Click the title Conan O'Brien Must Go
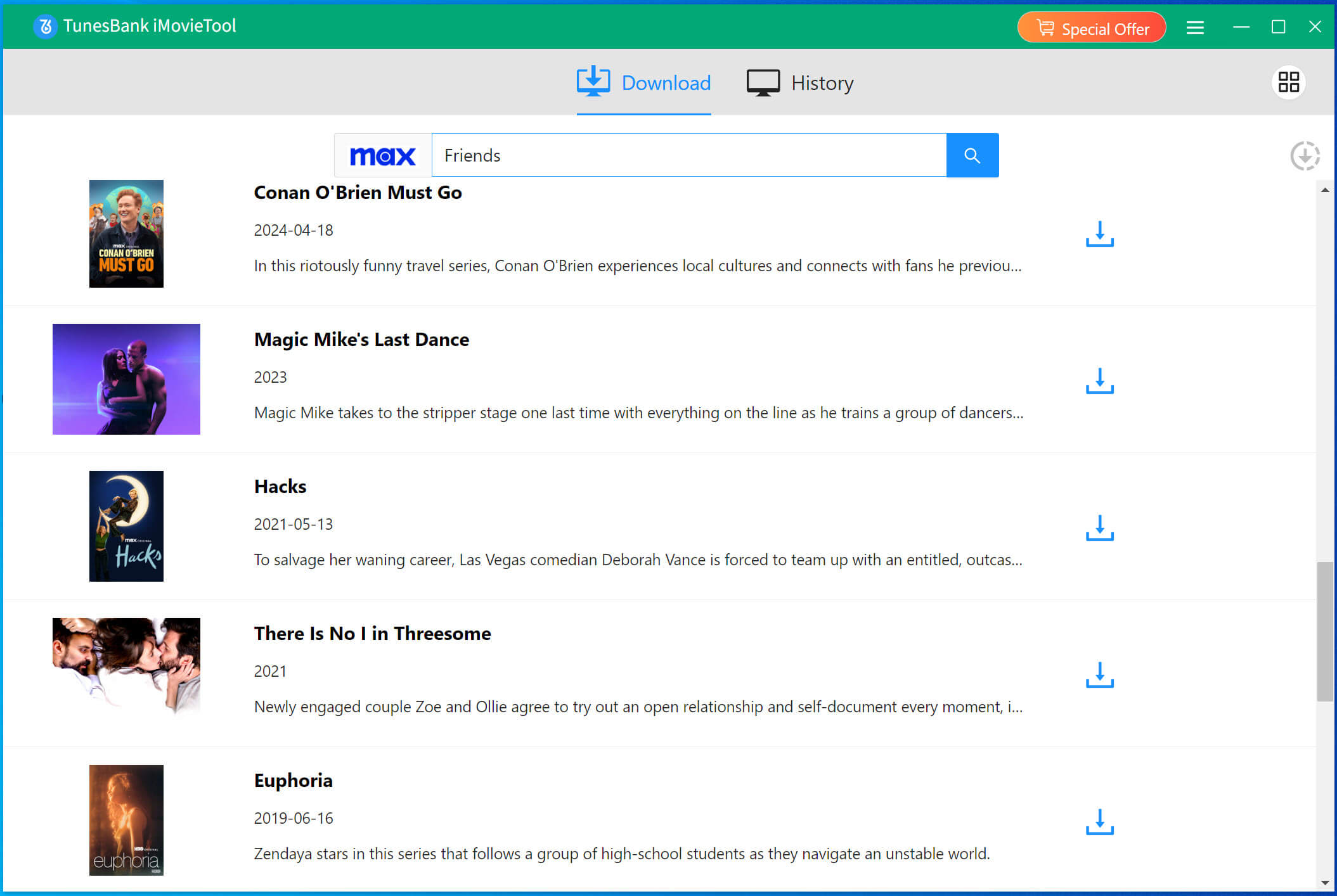The height and width of the screenshot is (896, 1337). click(358, 193)
